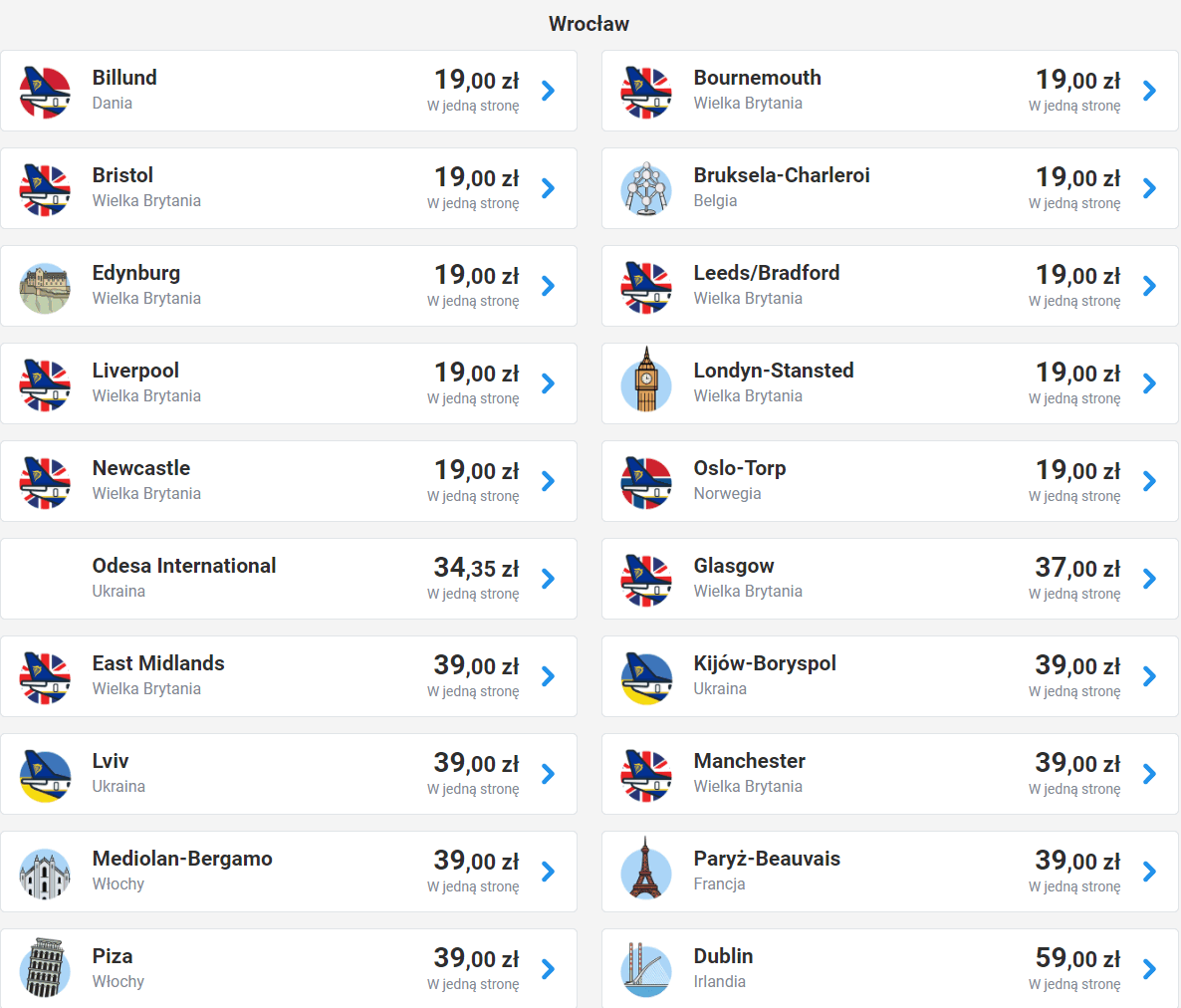
Task: Click the Oslo-Torp Norwegian flag plane icon
Action: [646, 482]
